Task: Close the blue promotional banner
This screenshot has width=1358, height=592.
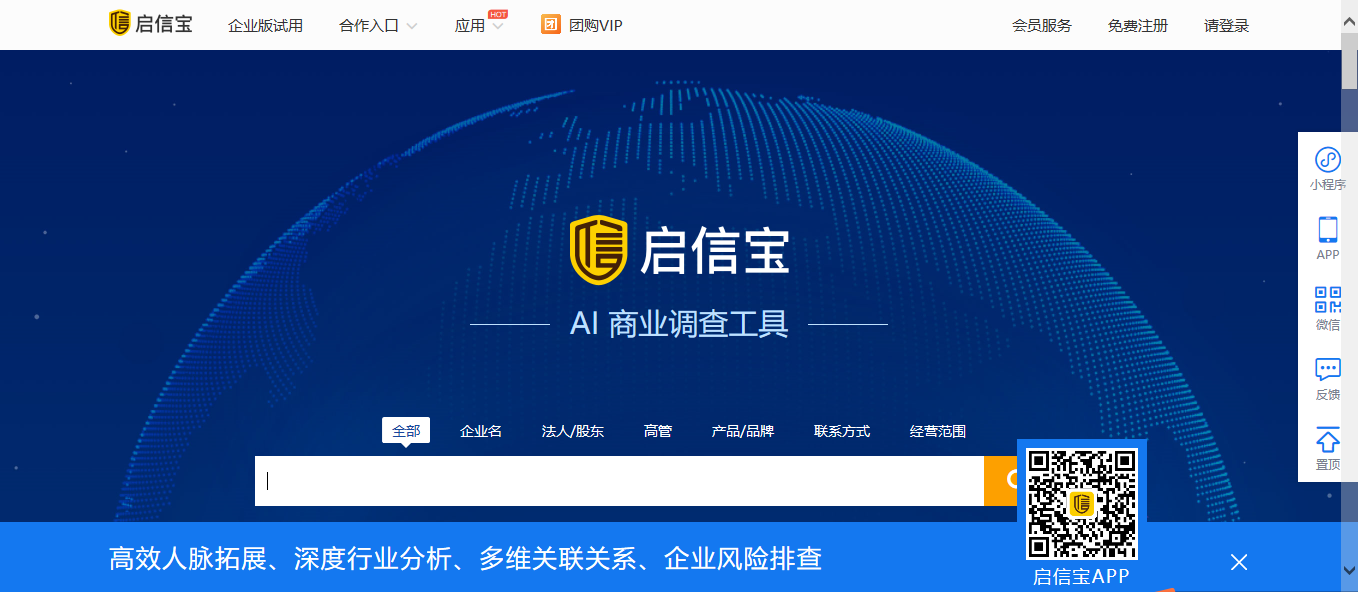Action: coord(1239,562)
